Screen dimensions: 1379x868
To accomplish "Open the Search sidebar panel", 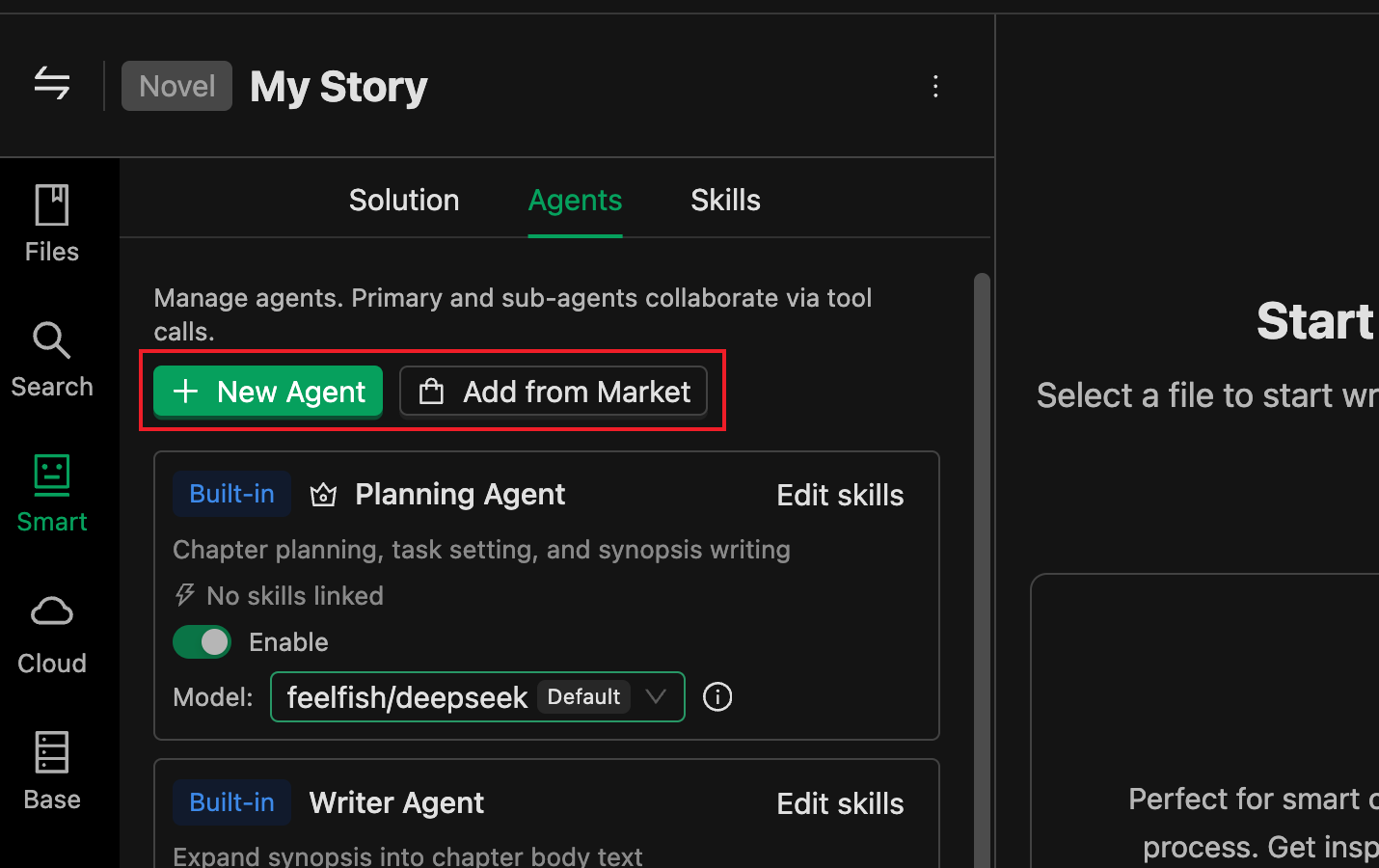I will [x=52, y=360].
